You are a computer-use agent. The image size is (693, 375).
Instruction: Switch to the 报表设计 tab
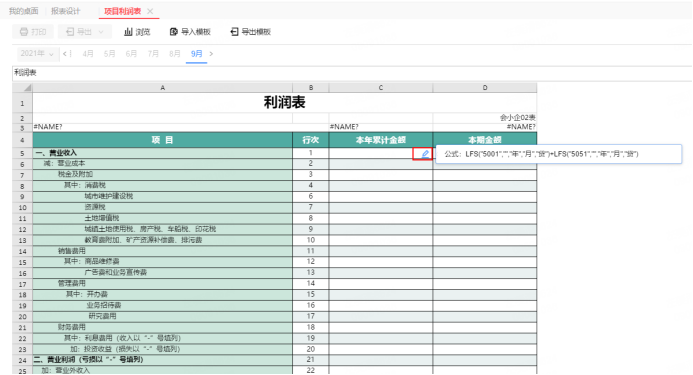point(65,11)
